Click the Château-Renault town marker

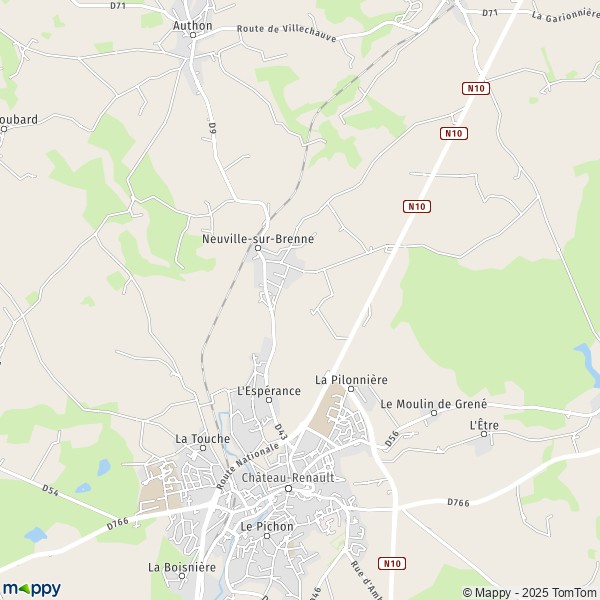coord(289,489)
